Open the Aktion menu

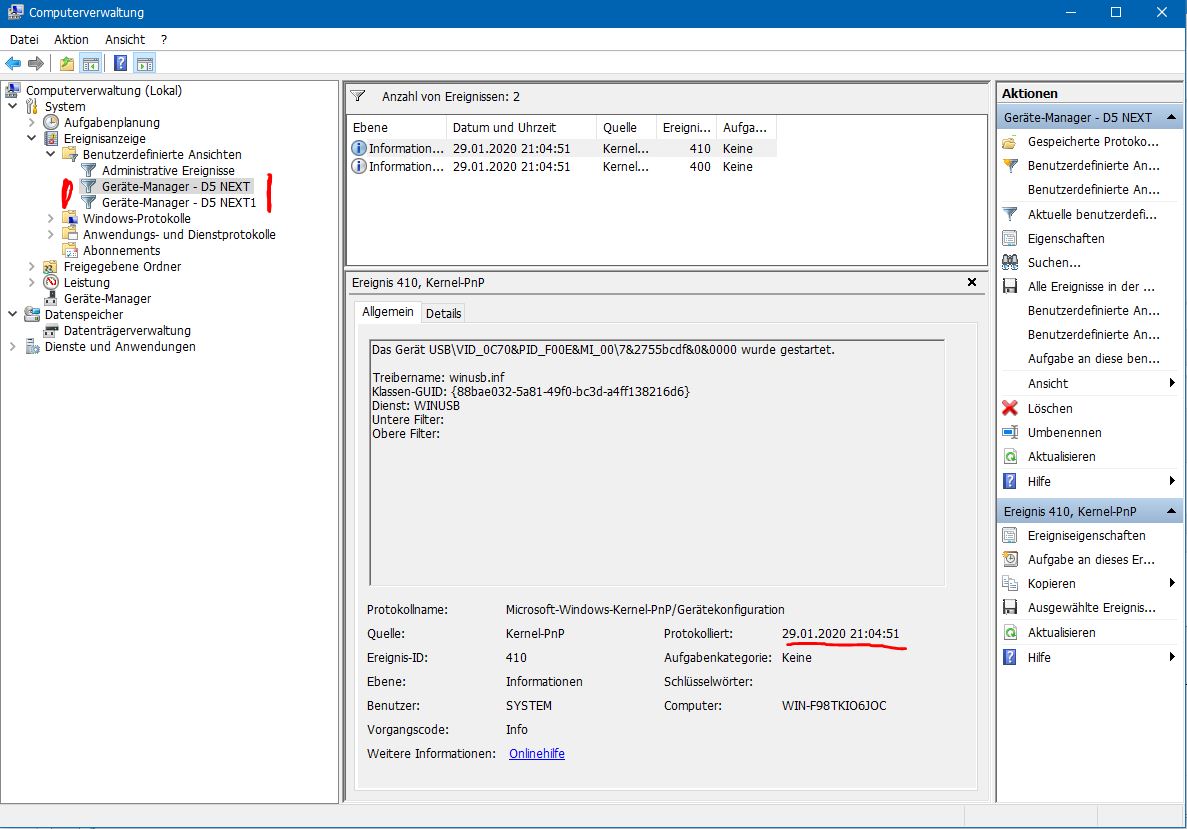[x=71, y=39]
